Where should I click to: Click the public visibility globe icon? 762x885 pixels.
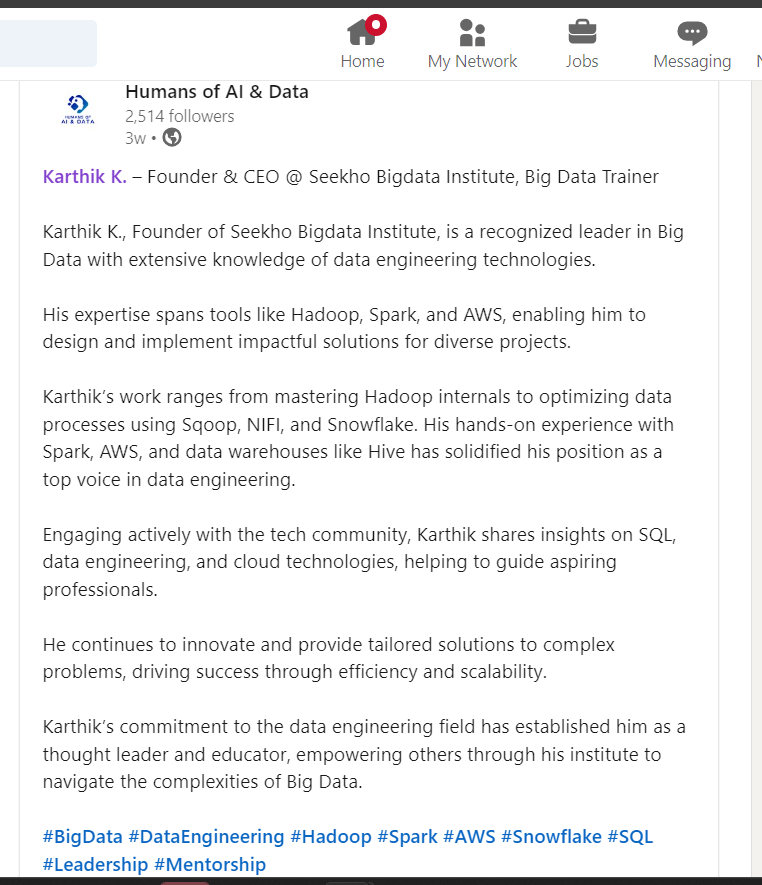click(x=172, y=137)
